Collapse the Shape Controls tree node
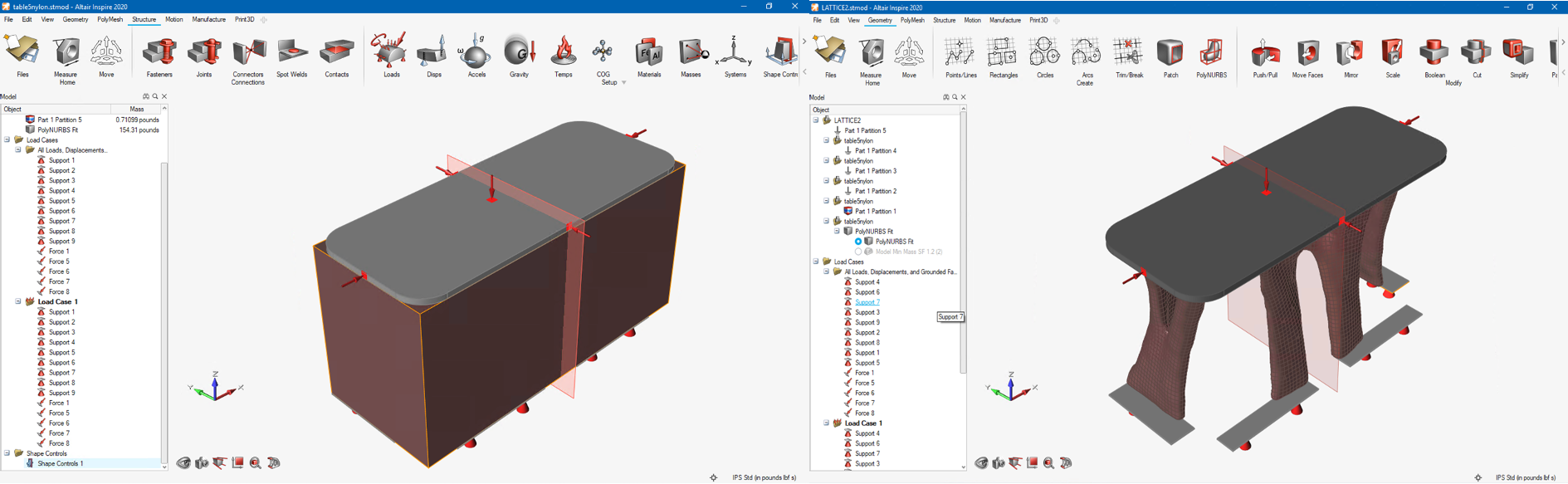The width and height of the screenshot is (1568, 484). [7, 453]
